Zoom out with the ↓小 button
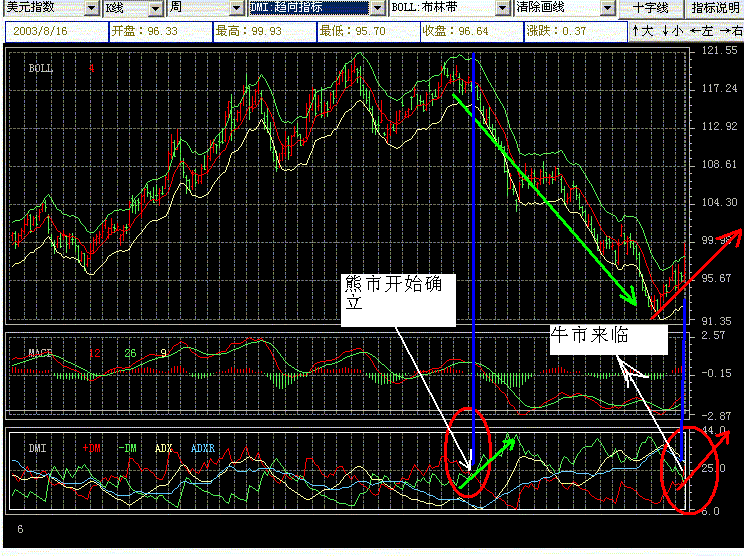The width and height of the screenshot is (744, 556). [x=672, y=31]
